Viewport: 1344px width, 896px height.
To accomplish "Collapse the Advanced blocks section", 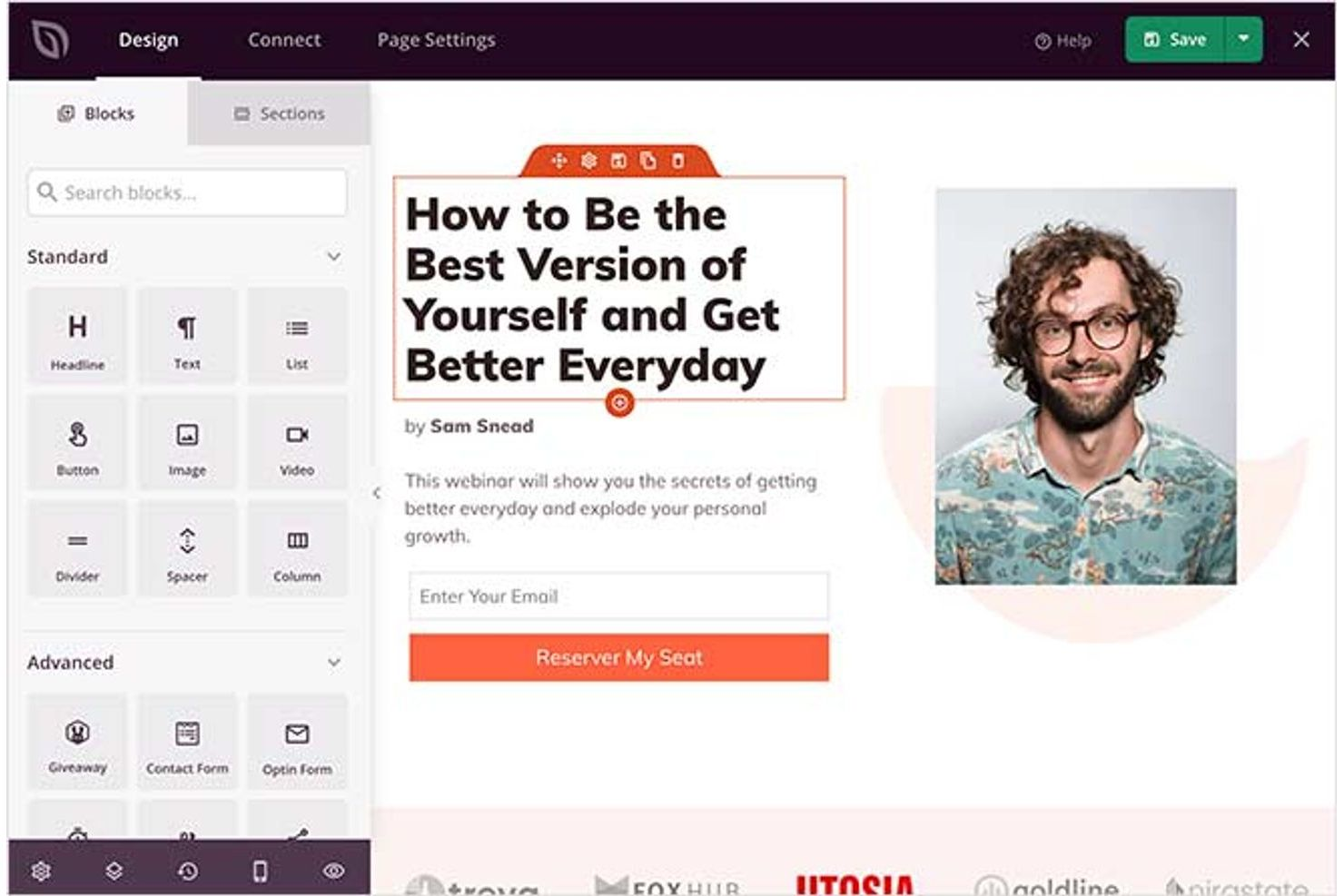I will point(334,662).
